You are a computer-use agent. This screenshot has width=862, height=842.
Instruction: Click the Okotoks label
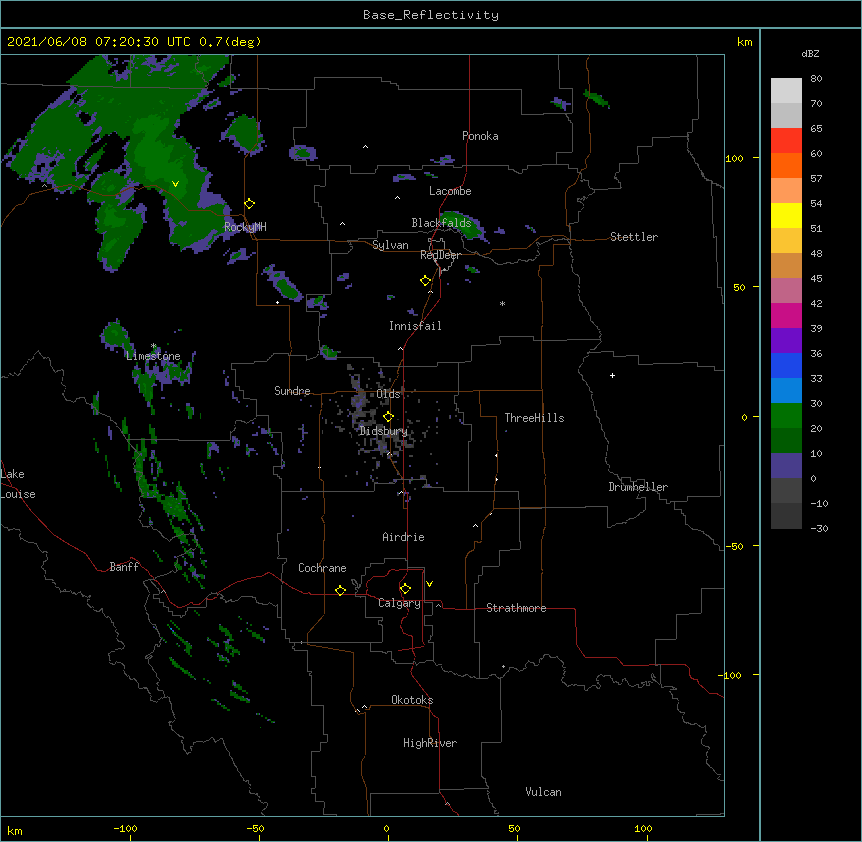tap(412, 700)
